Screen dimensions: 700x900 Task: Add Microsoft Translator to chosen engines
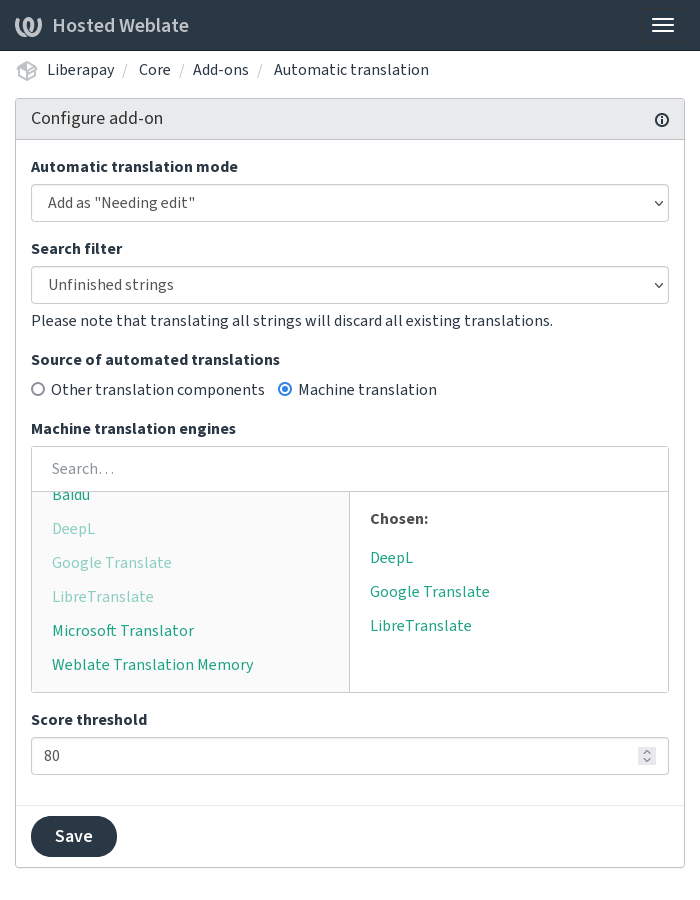(123, 630)
